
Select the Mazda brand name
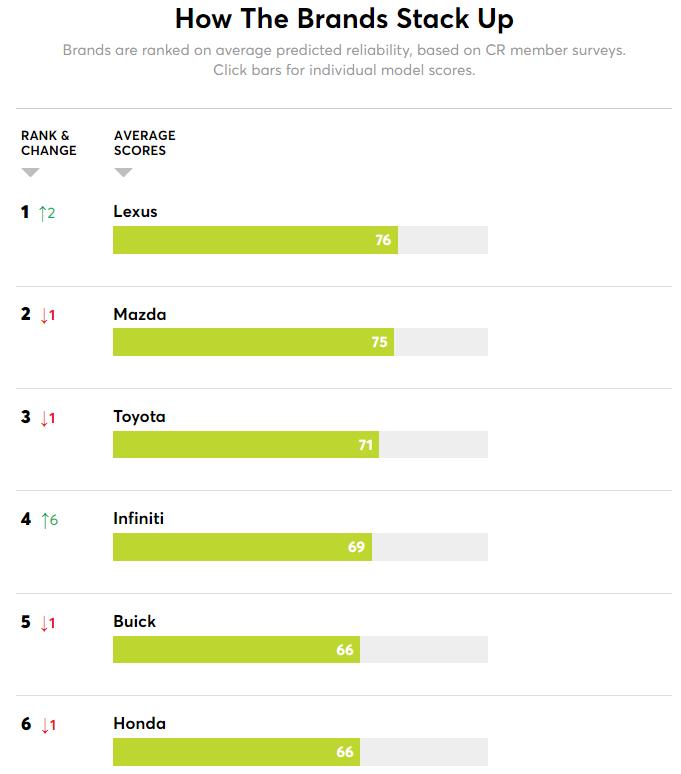tap(140, 314)
